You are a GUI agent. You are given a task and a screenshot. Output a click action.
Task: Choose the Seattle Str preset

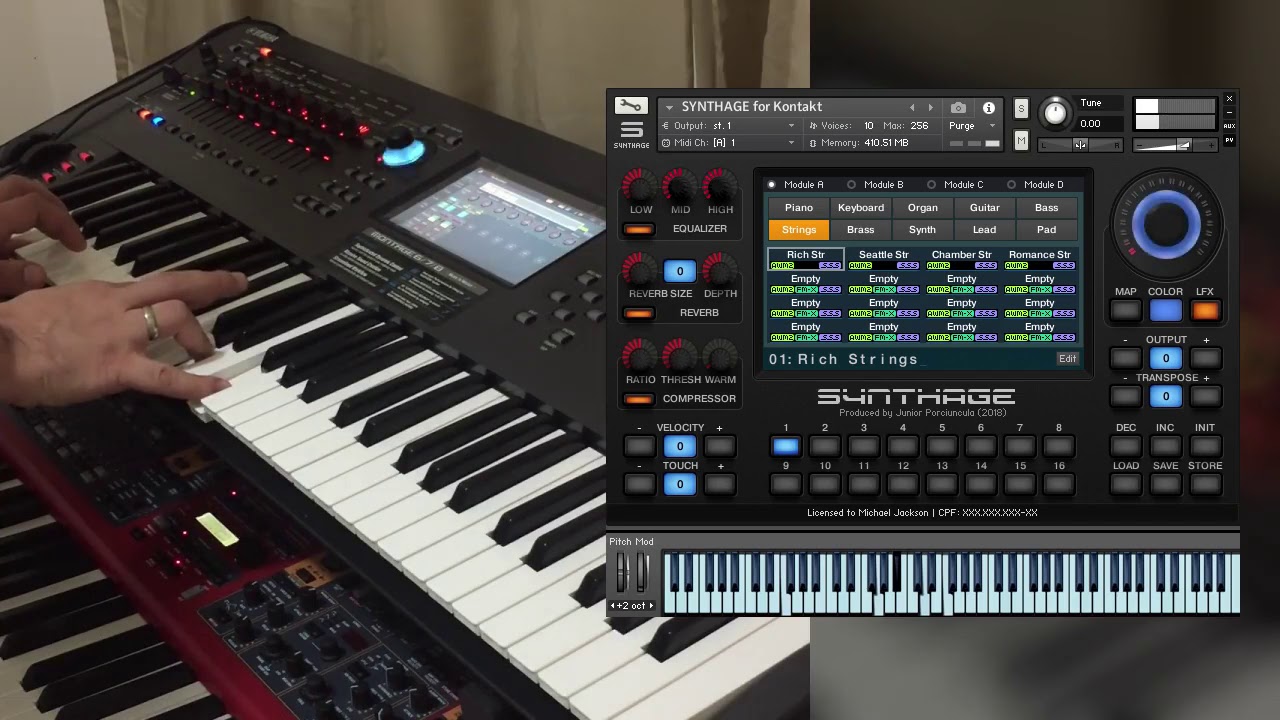pyautogui.click(x=884, y=259)
